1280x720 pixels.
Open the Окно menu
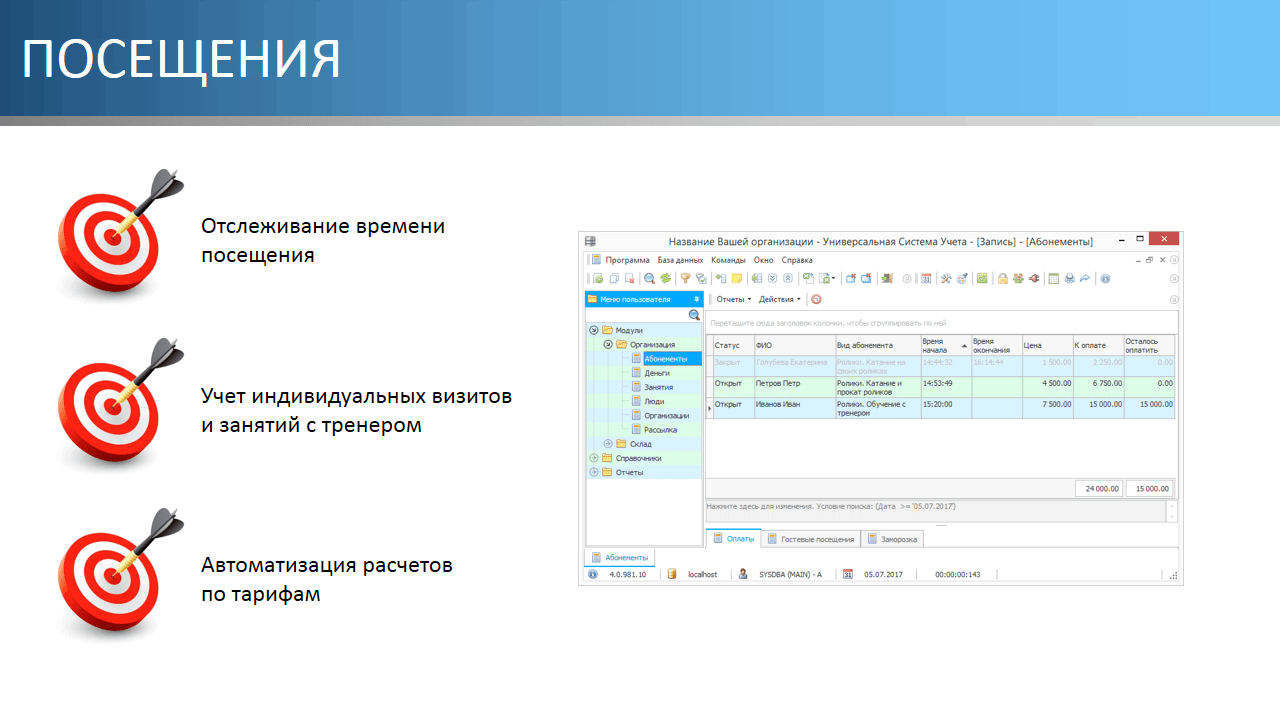[763, 260]
